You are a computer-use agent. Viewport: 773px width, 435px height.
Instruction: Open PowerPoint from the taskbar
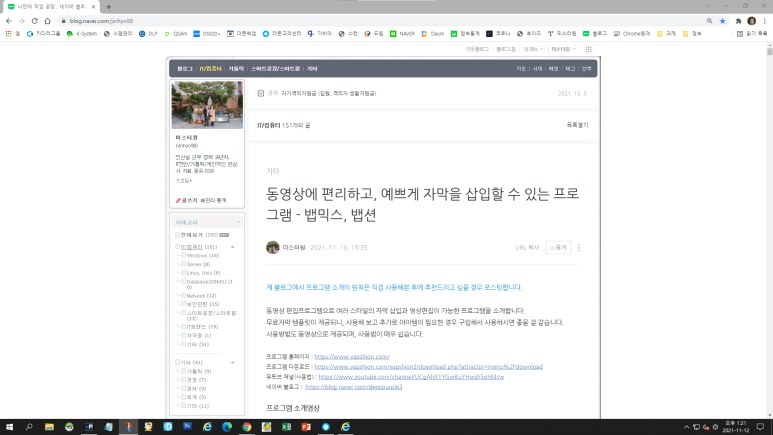pos(306,427)
